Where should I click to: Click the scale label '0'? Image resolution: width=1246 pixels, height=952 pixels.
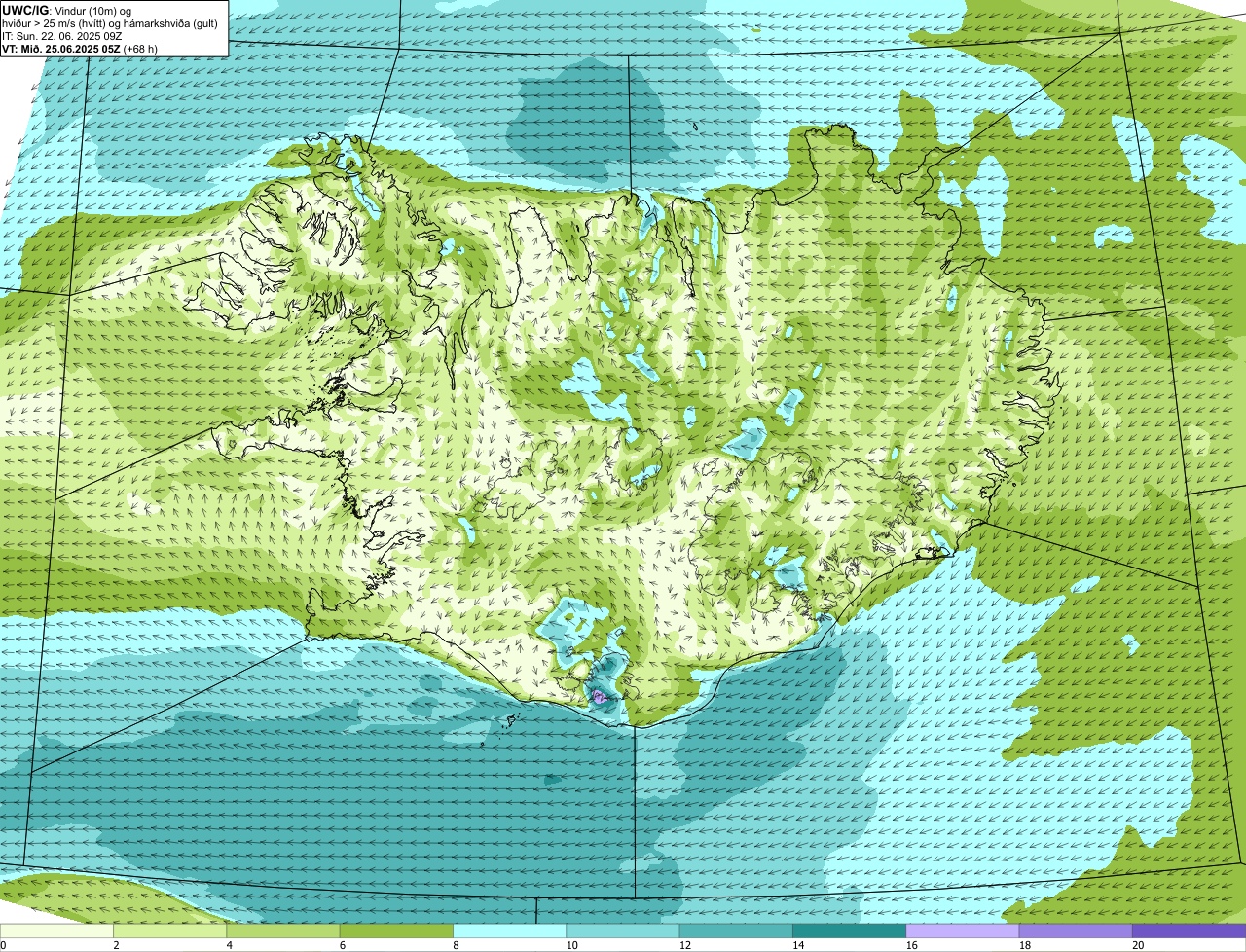pyautogui.click(x=3, y=945)
